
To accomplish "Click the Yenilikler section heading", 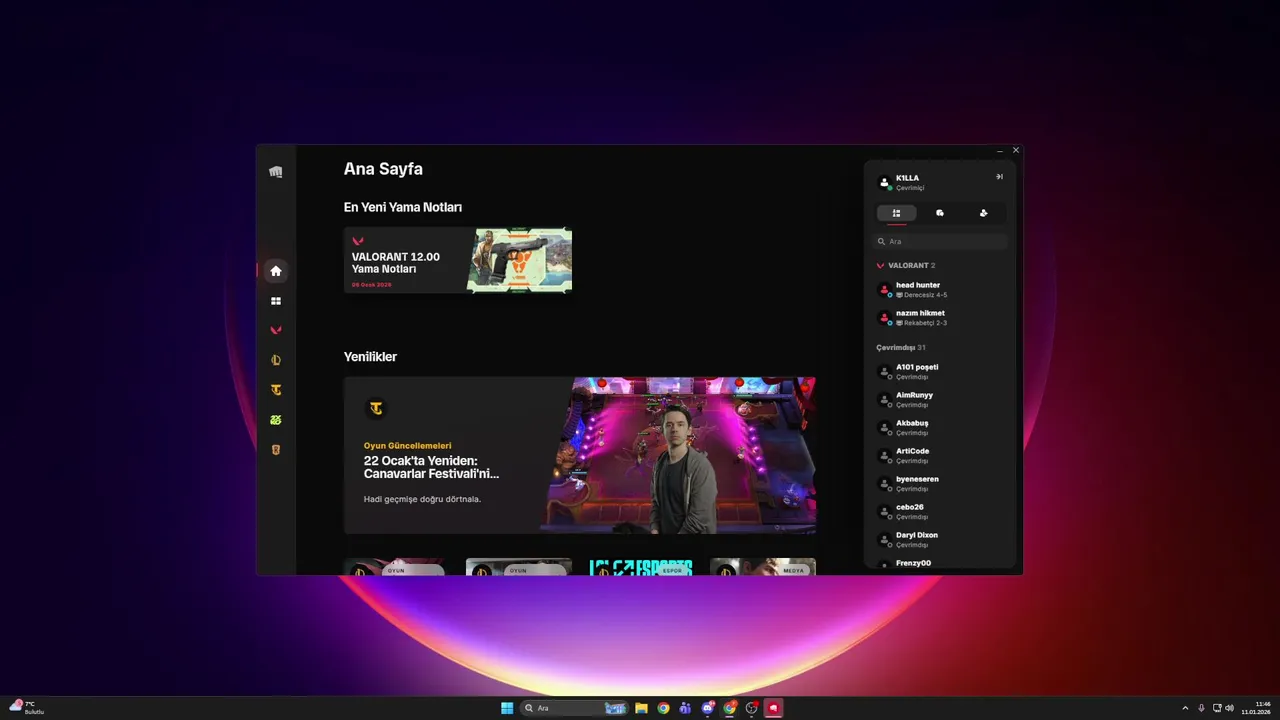I will pos(370,357).
